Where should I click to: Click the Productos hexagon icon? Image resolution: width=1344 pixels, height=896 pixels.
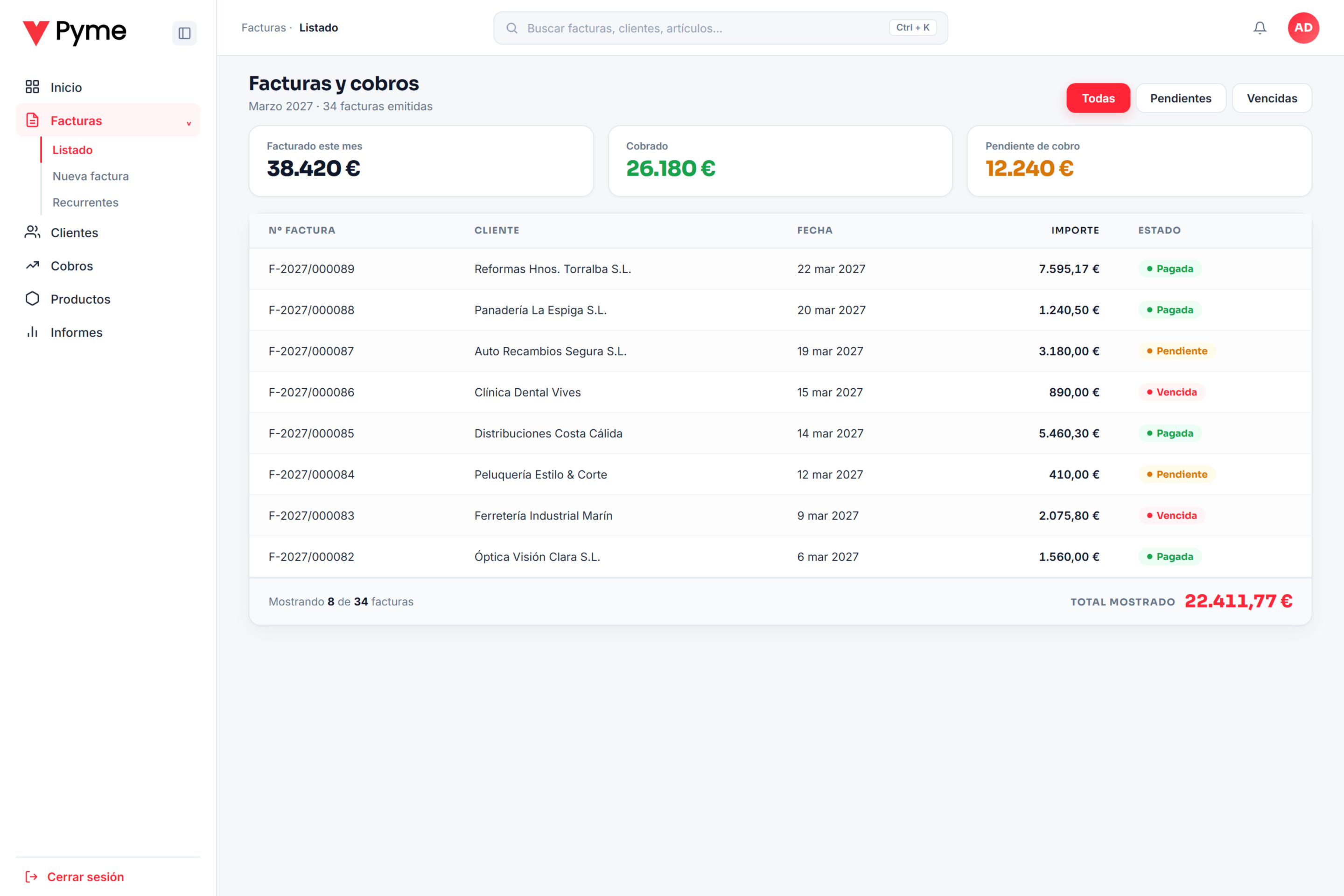[x=33, y=298]
